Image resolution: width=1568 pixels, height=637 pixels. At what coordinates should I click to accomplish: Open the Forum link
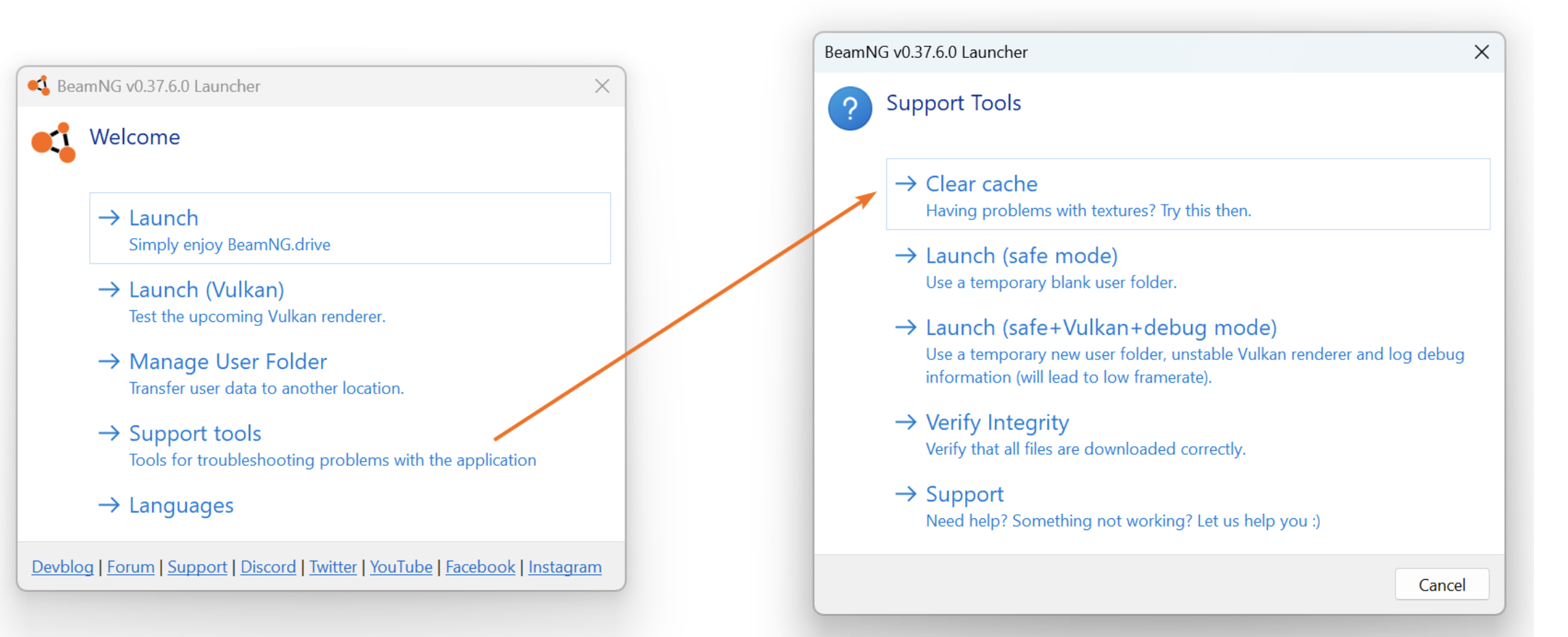(x=131, y=567)
